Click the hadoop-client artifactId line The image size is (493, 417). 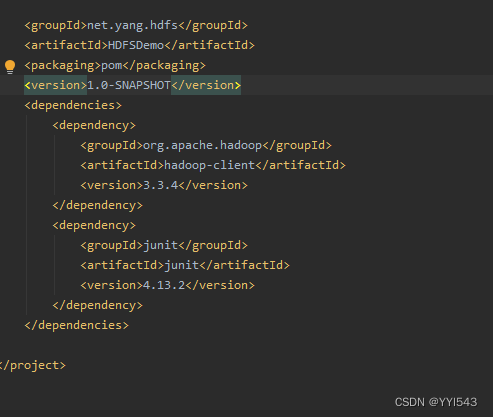point(213,165)
